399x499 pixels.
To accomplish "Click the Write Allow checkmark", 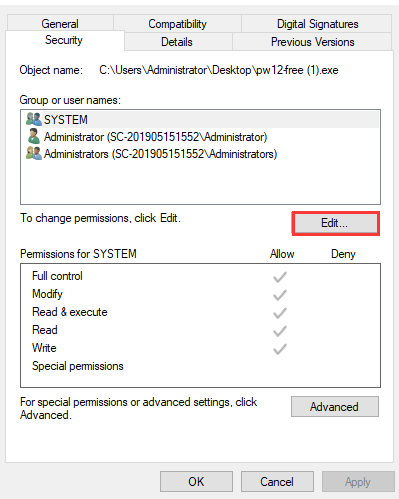I will (x=280, y=349).
